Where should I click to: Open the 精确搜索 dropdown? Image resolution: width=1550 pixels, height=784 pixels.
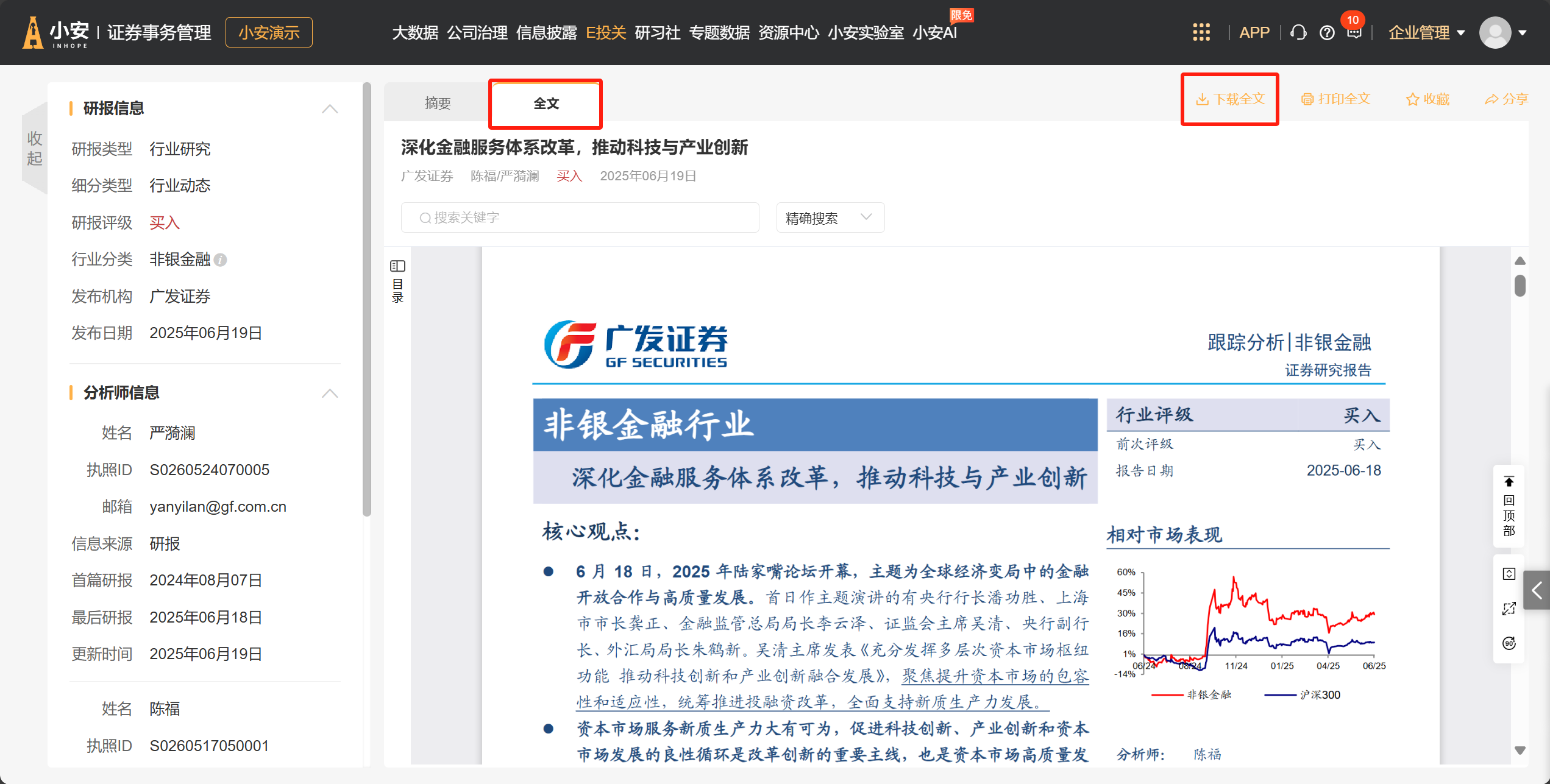[x=830, y=217]
